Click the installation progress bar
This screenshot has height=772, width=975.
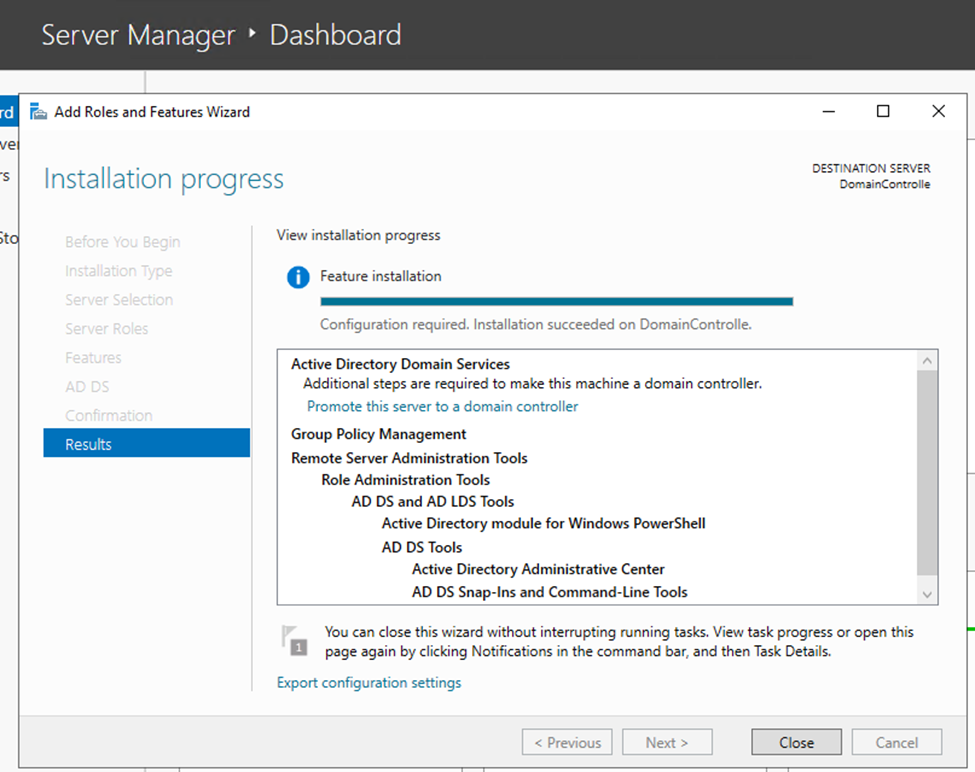point(556,301)
